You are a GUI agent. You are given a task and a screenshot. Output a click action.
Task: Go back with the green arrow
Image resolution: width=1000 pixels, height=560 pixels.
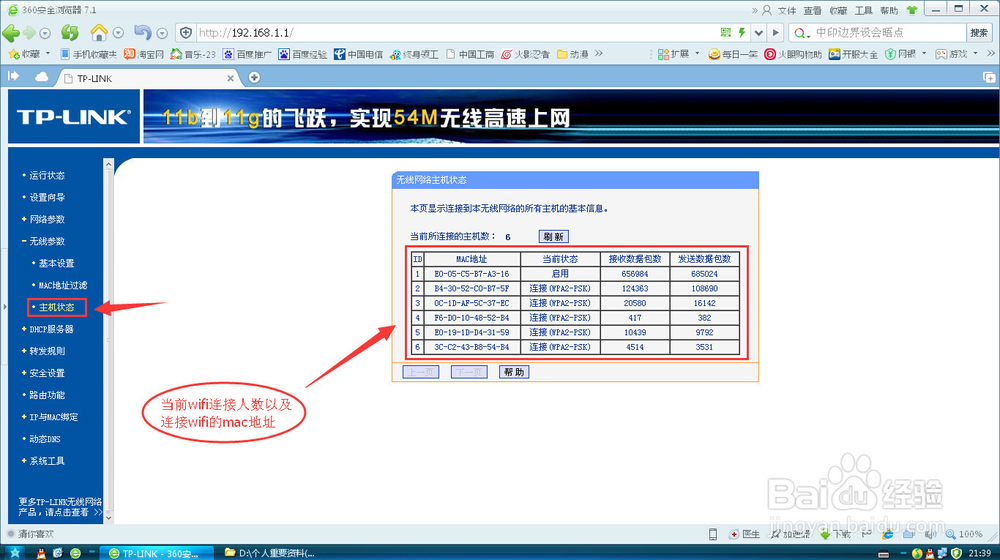tap(11, 33)
